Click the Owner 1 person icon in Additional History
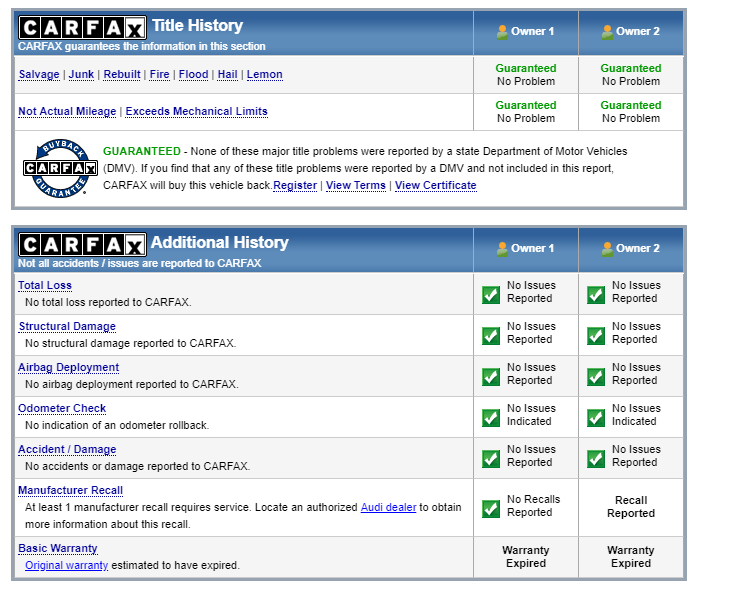 pyautogui.click(x=502, y=249)
